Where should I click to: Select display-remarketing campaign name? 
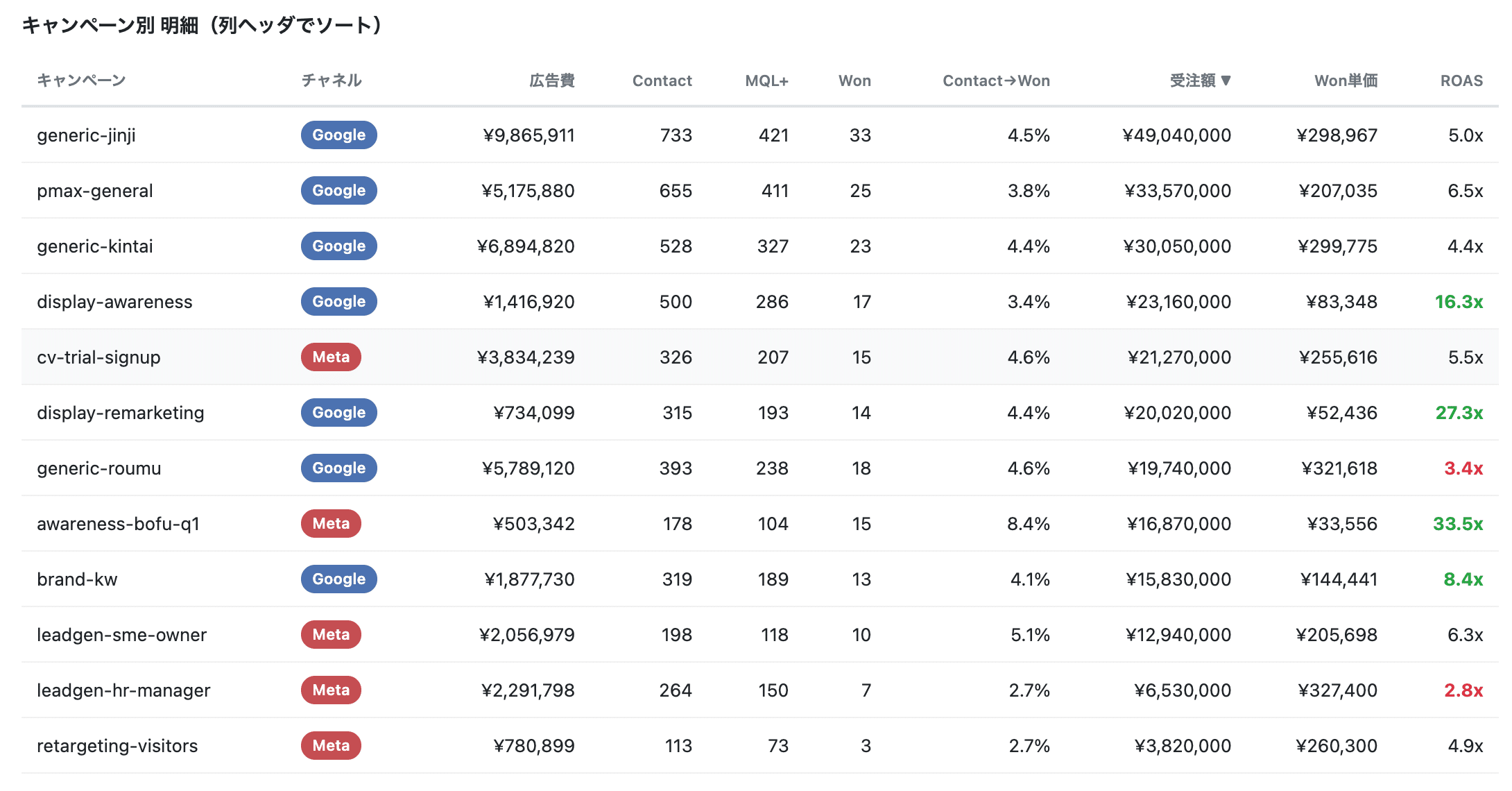[x=121, y=413]
